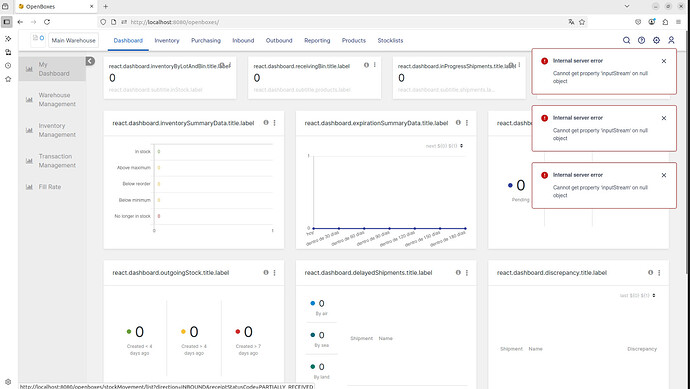The height and width of the screenshot is (389, 690).
Task: Select Transaction Management dashboard
Action: [x=52, y=161]
